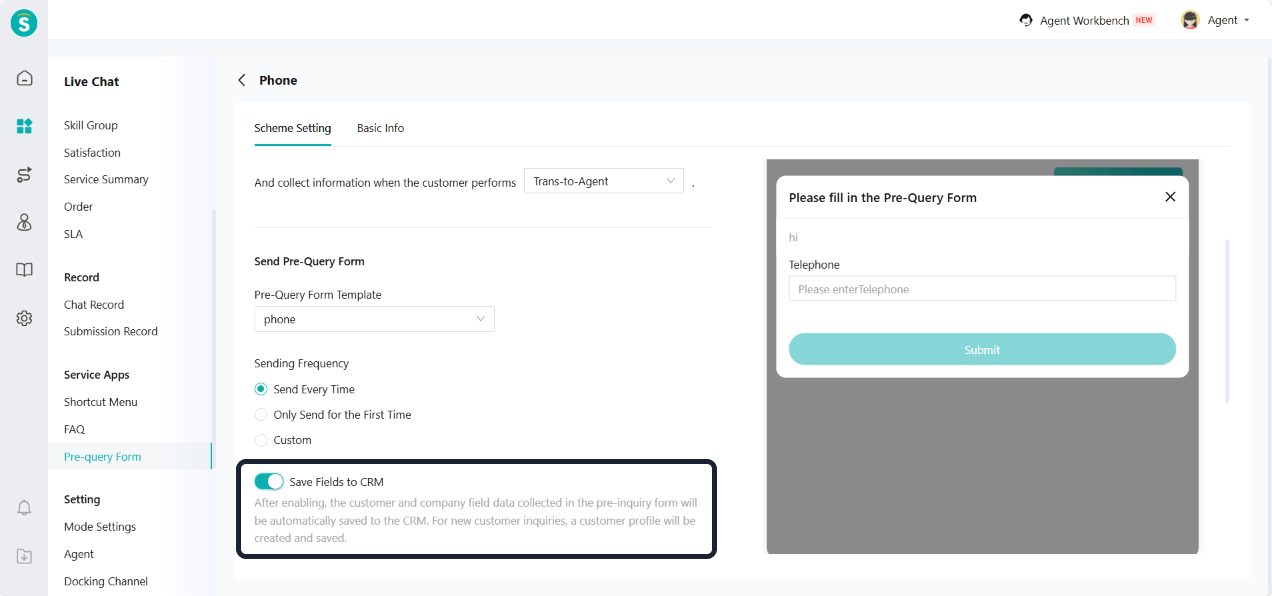The height and width of the screenshot is (596, 1272).
Task: Select Send Every Time radio option
Action: point(261,389)
